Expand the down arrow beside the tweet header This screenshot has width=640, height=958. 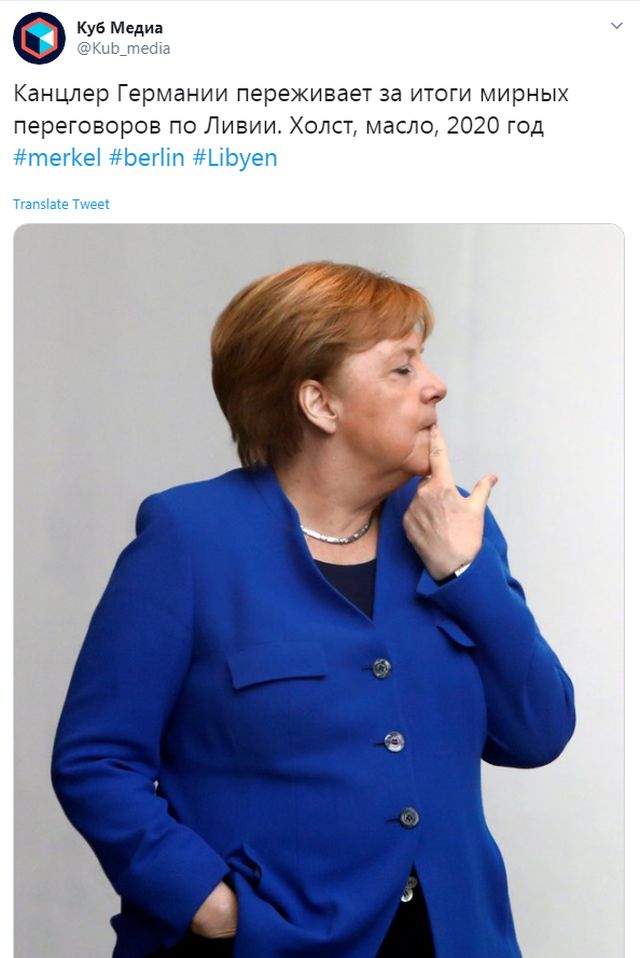point(617,26)
